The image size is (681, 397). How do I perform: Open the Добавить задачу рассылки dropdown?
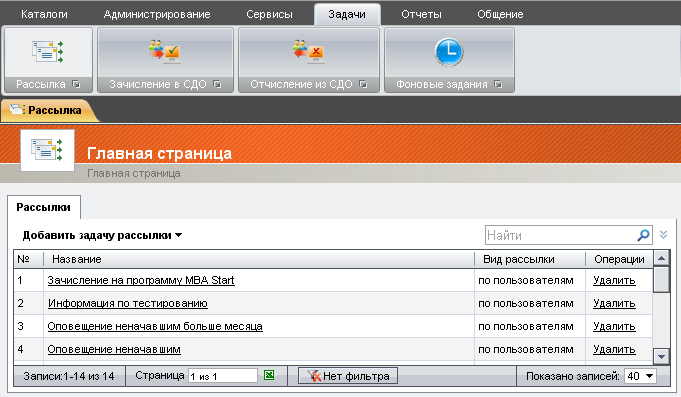pos(102,235)
